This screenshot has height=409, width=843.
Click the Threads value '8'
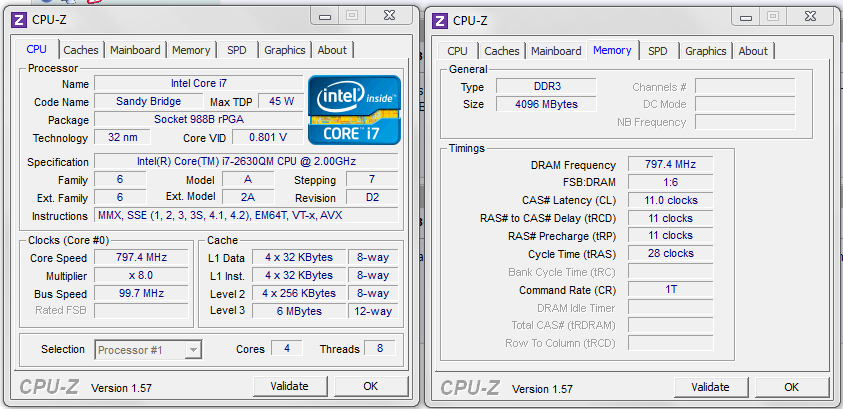click(x=380, y=348)
